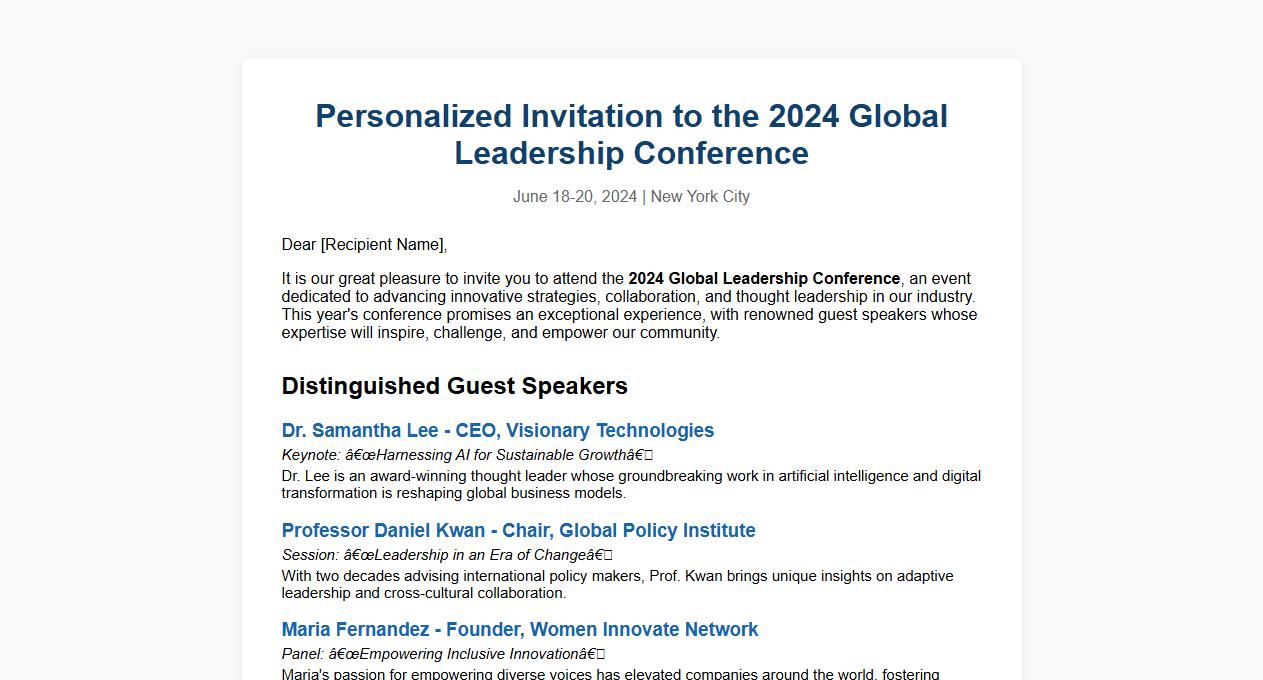Click bold "2024 Global Leadership Conference" in paragraph
1263x680 pixels.
tap(764, 279)
